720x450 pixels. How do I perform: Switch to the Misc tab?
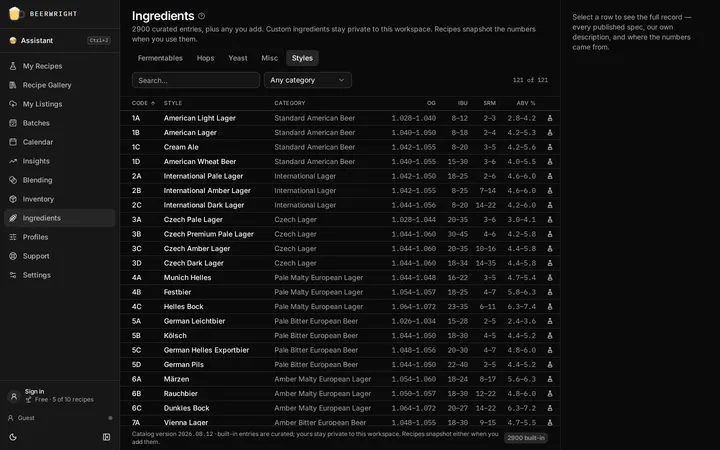(270, 58)
